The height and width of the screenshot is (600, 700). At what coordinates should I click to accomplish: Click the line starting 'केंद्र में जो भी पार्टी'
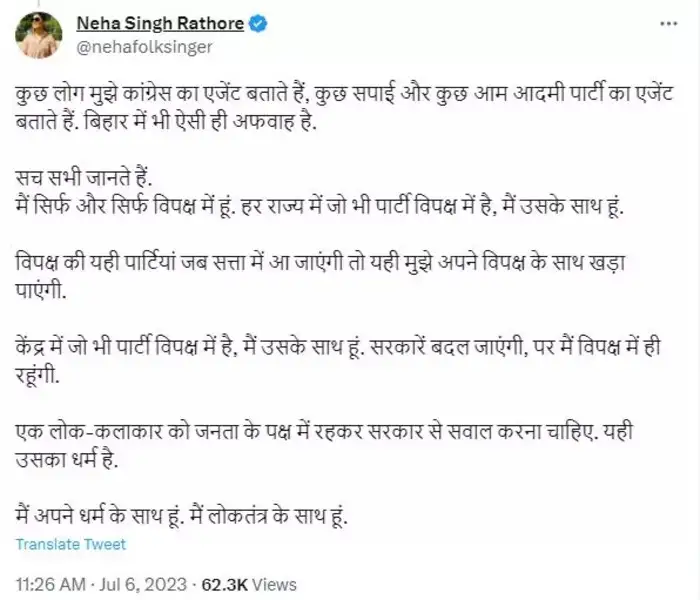338,347
